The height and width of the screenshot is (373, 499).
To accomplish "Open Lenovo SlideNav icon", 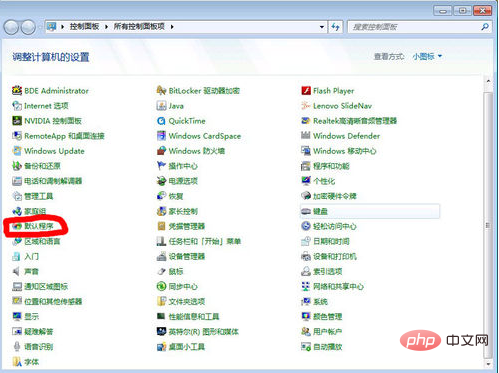I will 306,106.
